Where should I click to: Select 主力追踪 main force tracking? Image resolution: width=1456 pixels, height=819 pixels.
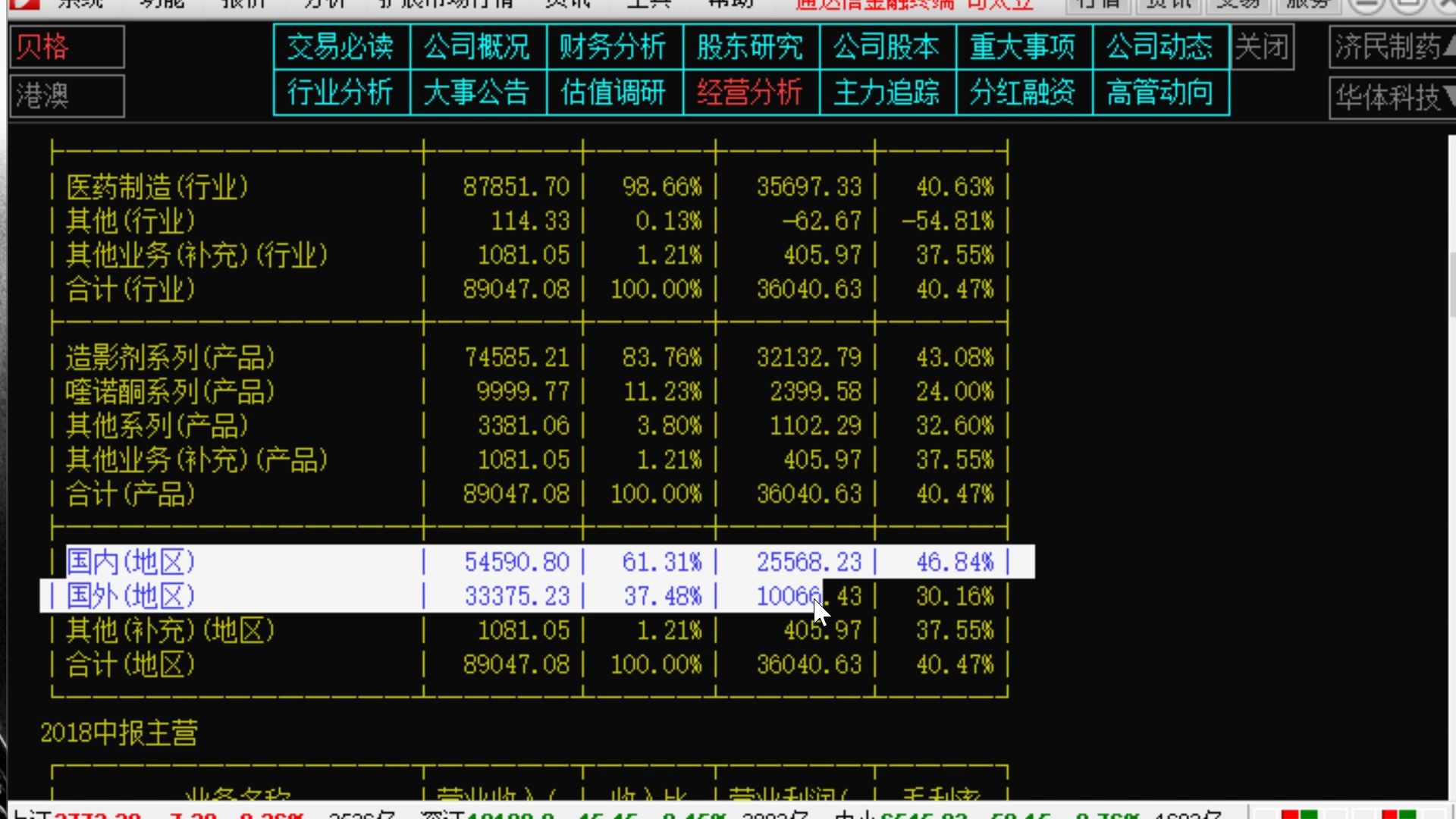[886, 93]
